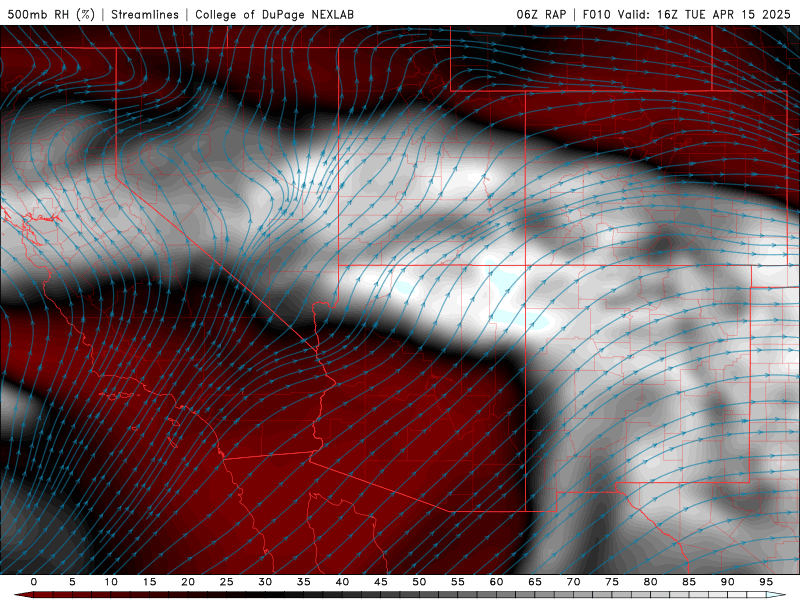Select the "45" colorbar scale label
Image resolution: width=800 pixels, height=600 pixels.
[381, 582]
